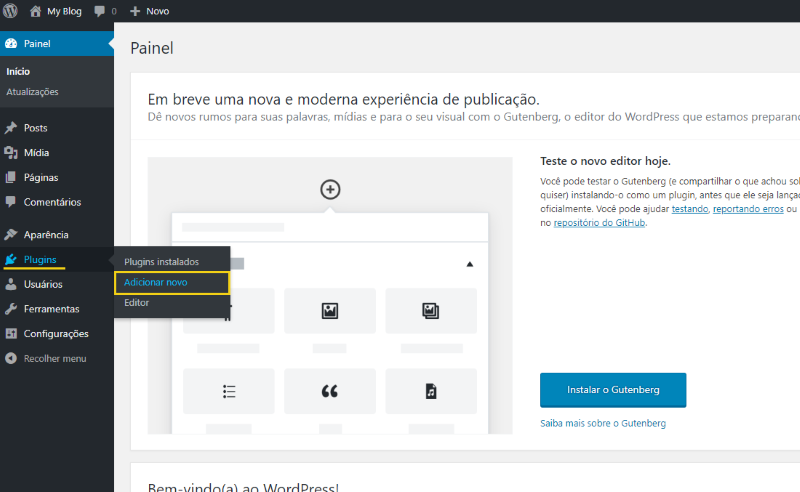Click the Recolher menu arrow icon
The image size is (800, 492).
click(x=11, y=358)
